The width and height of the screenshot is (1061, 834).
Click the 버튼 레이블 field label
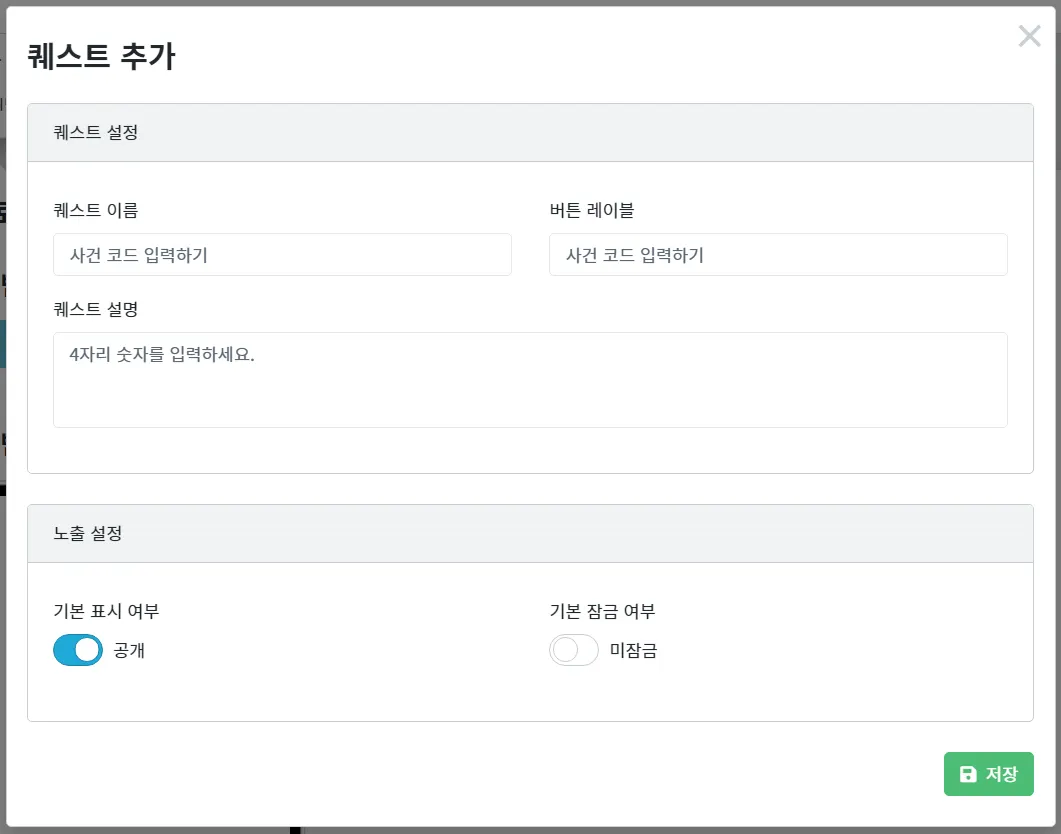click(x=592, y=210)
